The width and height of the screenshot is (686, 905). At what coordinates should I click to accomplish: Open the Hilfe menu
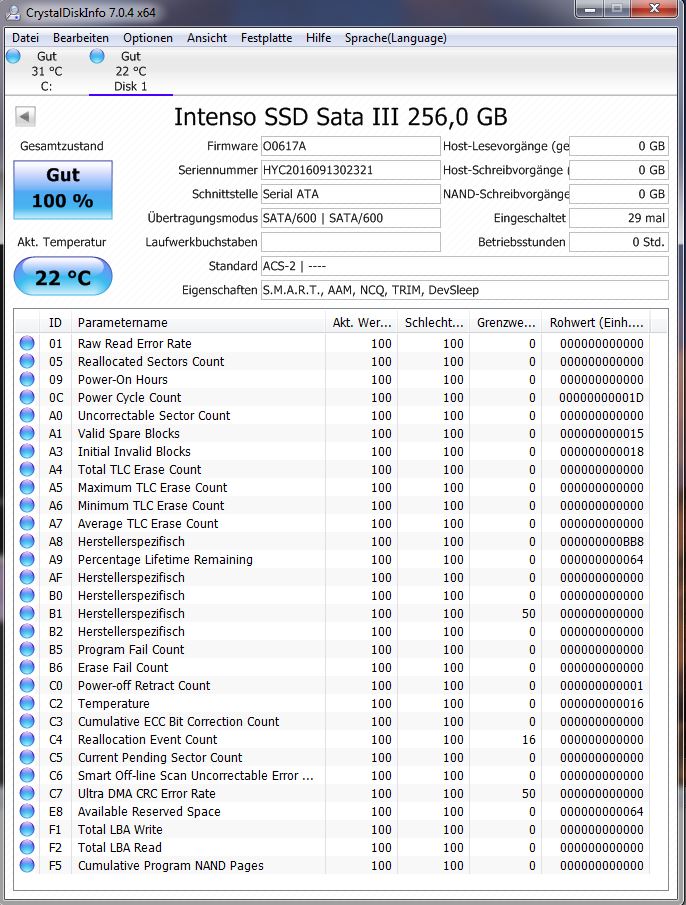click(318, 38)
